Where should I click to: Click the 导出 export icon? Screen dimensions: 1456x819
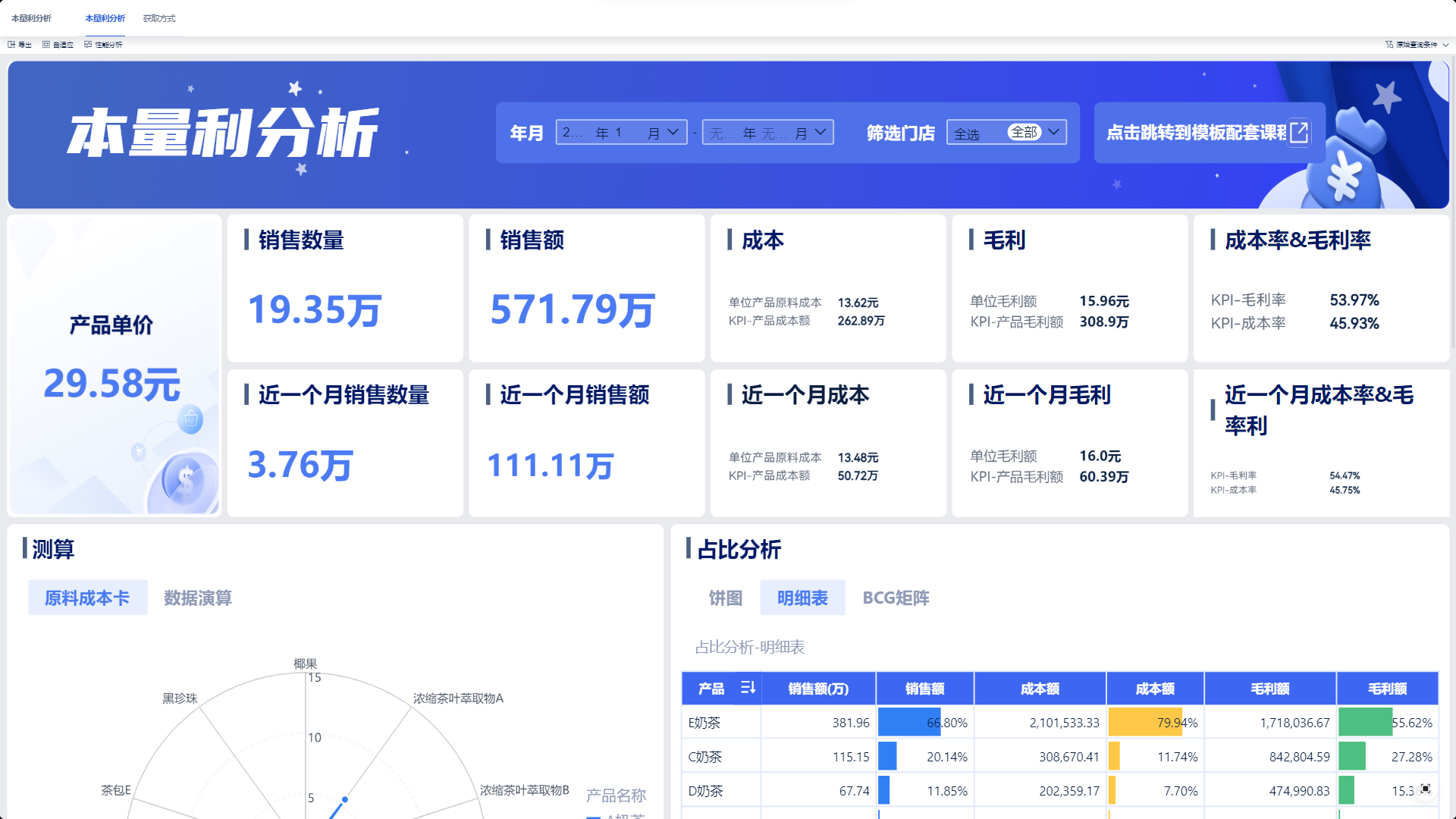(x=11, y=45)
